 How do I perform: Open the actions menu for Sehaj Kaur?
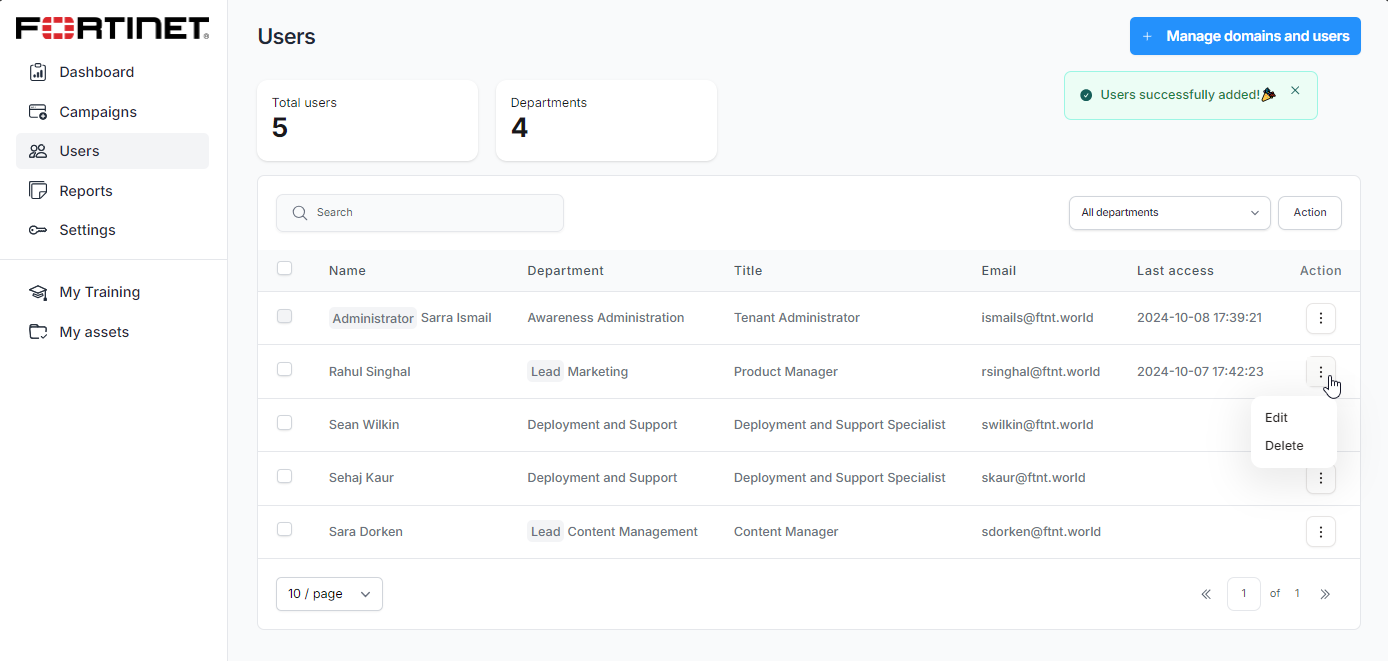[1321, 478]
